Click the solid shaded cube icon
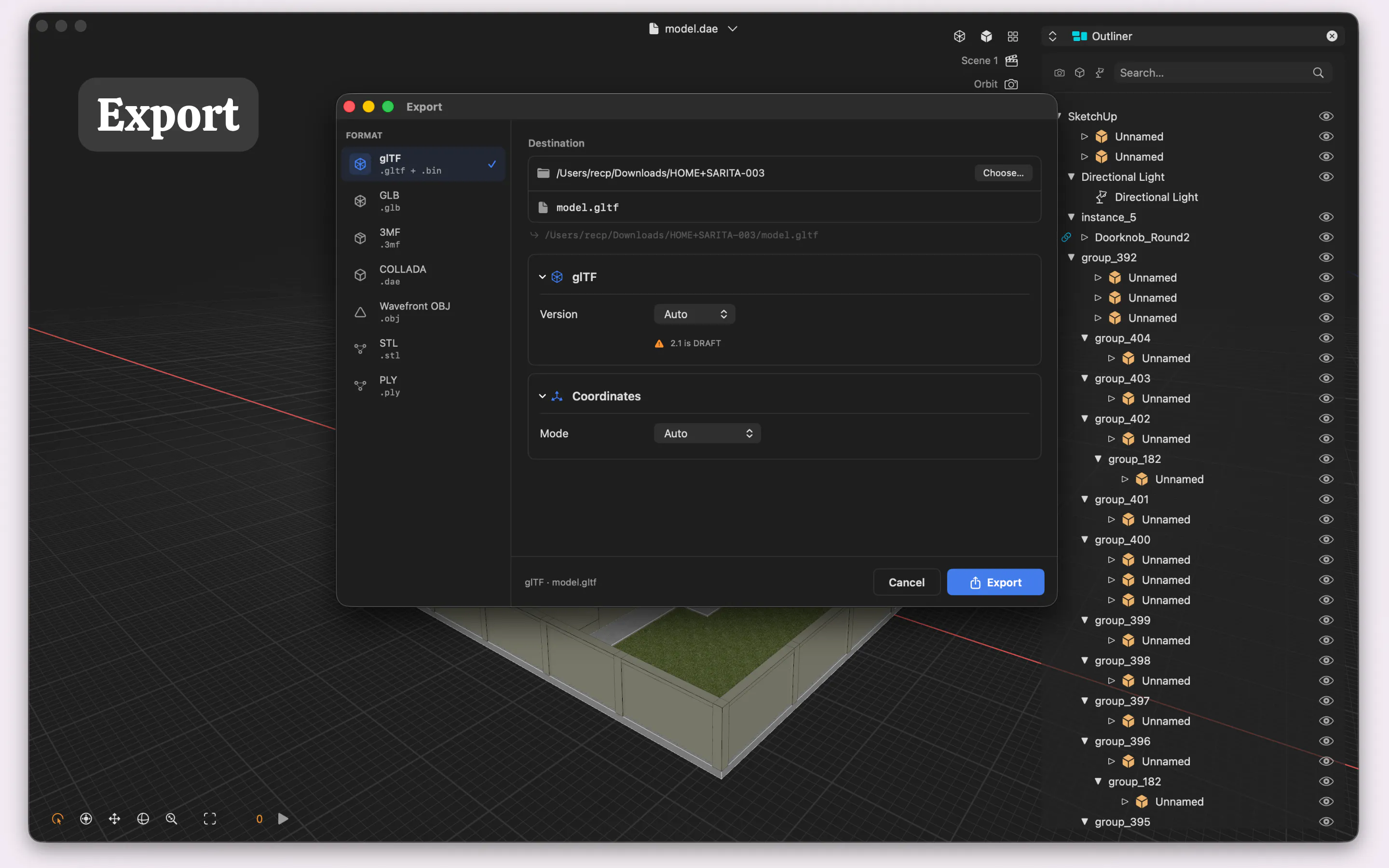The image size is (1389, 868). tap(987, 36)
